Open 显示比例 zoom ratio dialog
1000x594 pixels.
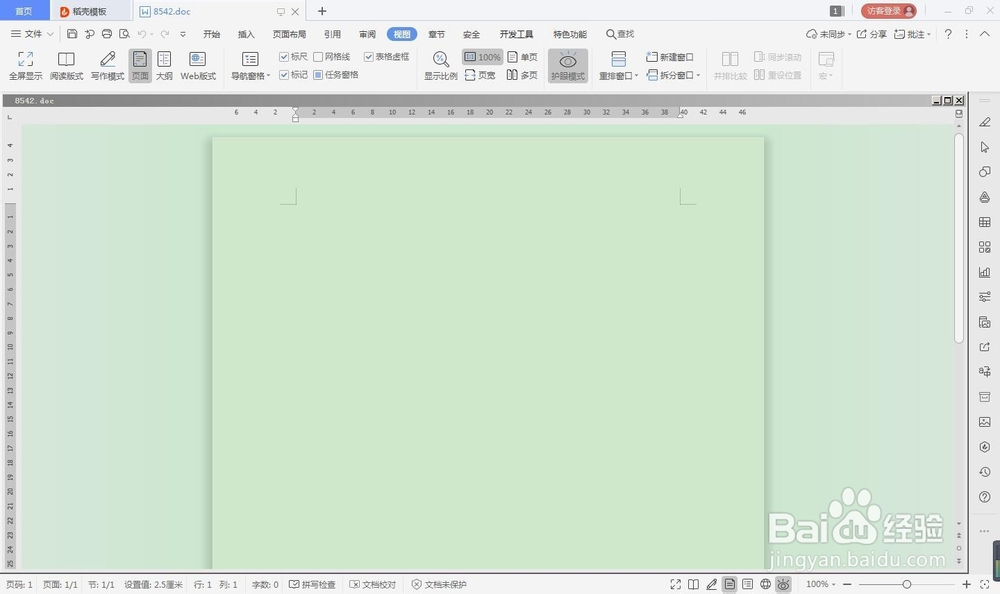coord(441,66)
